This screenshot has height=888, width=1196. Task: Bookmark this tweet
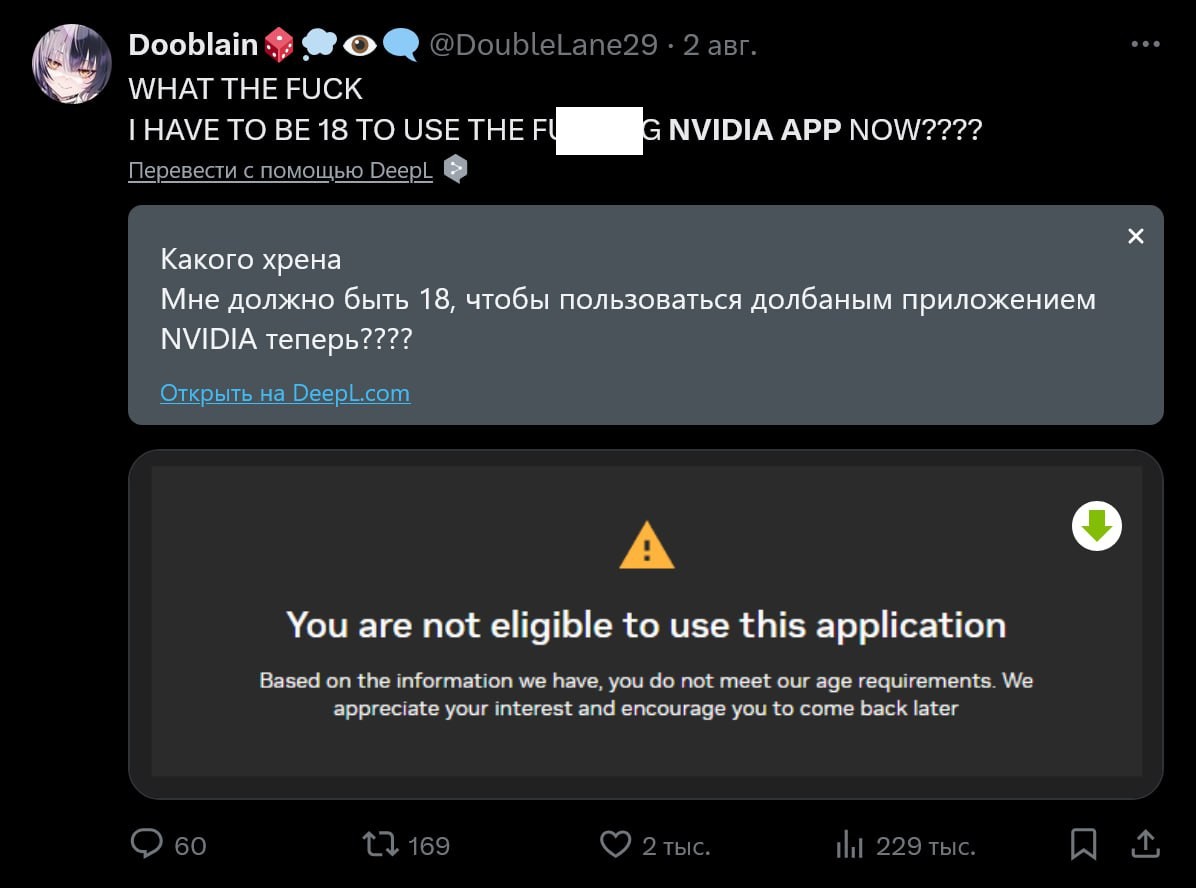(1083, 845)
